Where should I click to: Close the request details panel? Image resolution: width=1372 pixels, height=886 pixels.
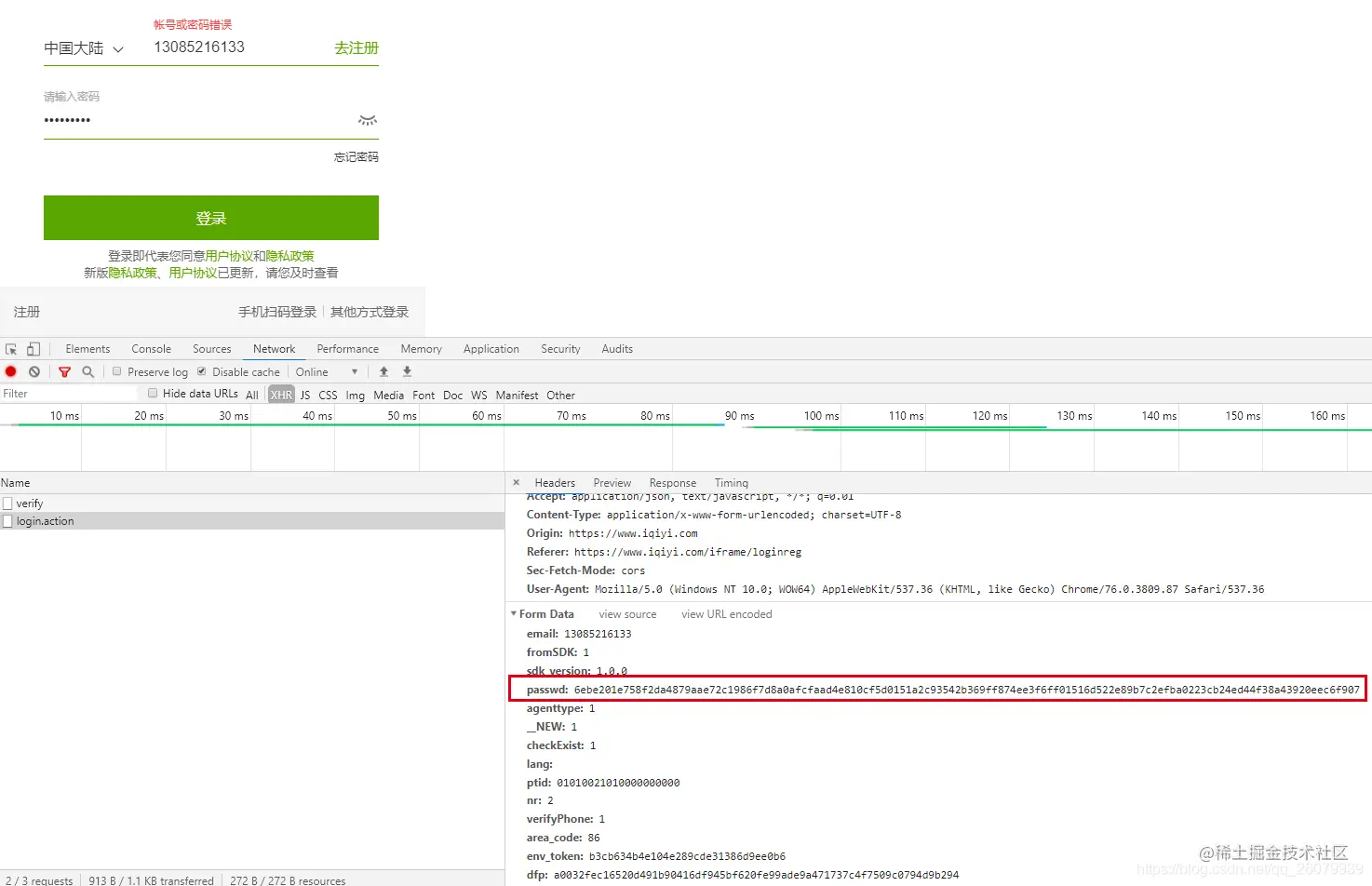[517, 482]
